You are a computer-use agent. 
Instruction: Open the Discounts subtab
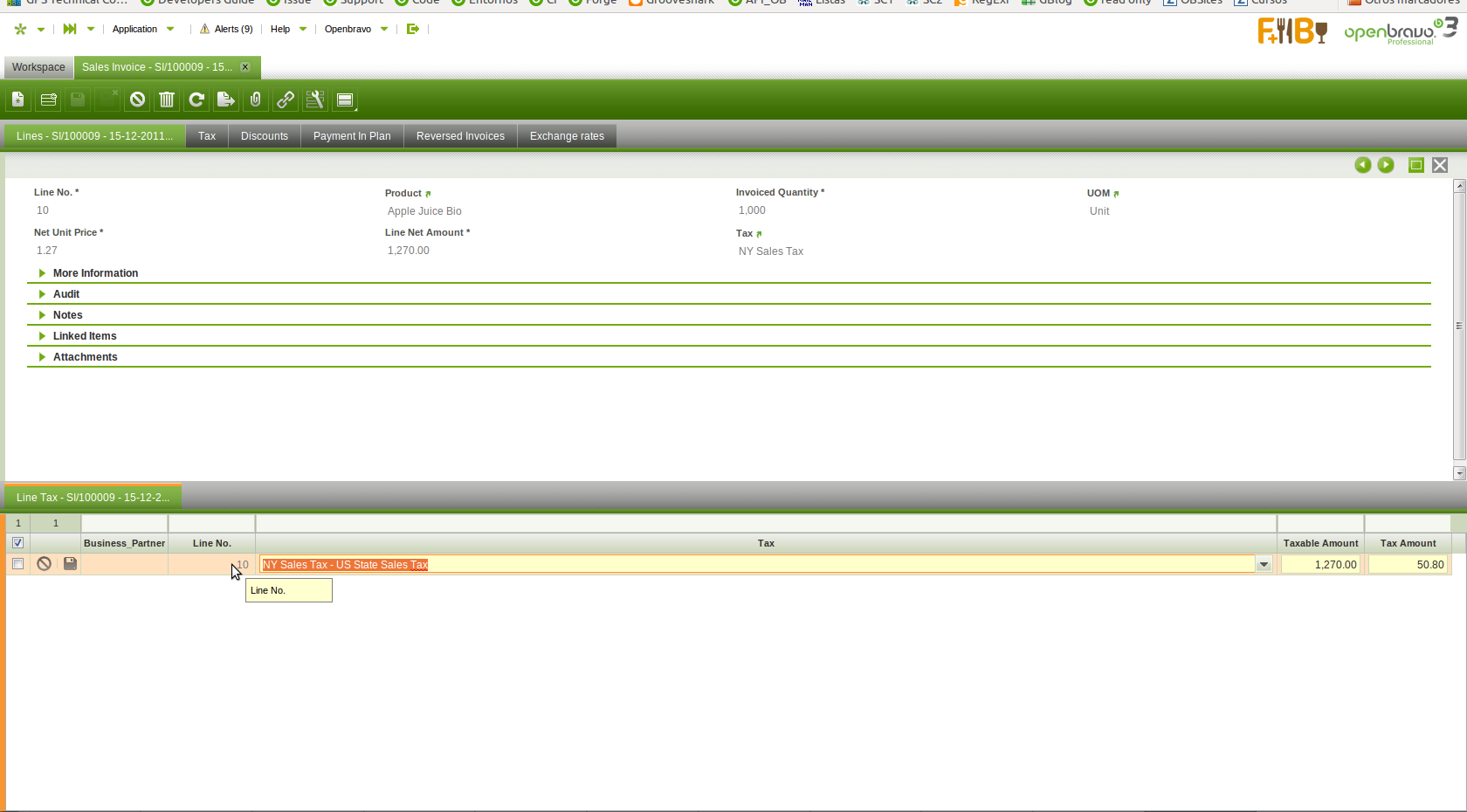265,136
